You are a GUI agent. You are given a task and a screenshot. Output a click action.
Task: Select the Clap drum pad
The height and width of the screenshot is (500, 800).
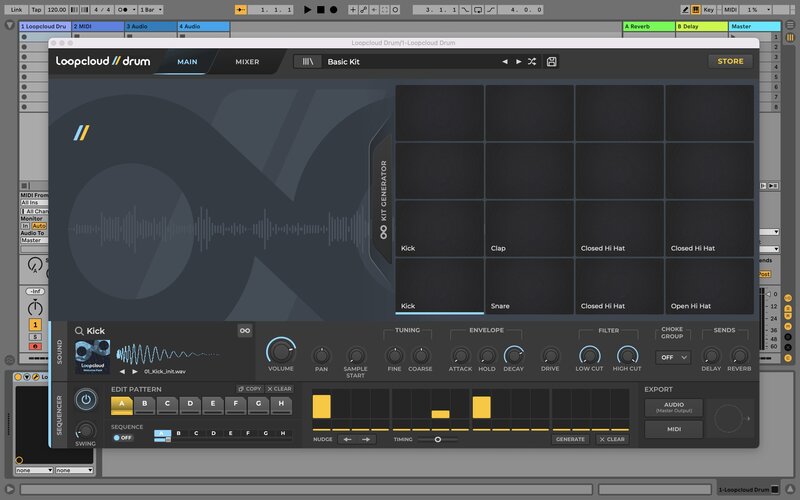pos(529,228)
